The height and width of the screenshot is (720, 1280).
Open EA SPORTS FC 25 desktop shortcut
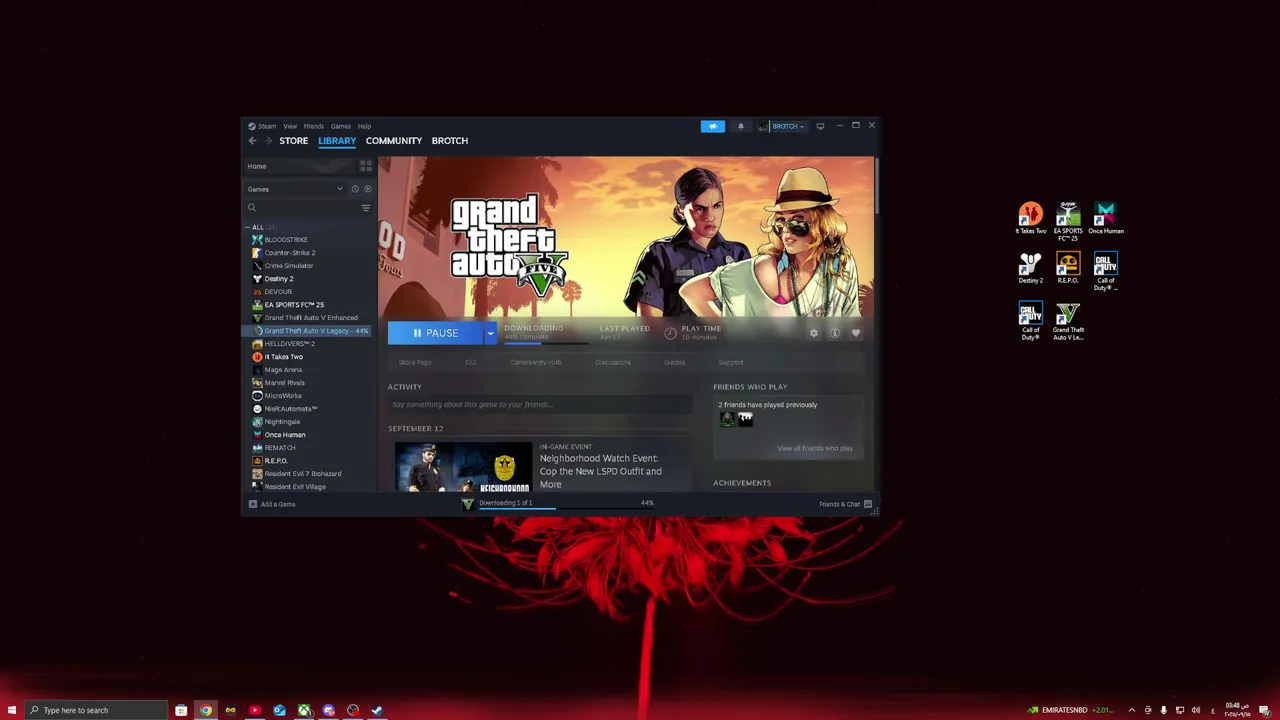tap(1068, 221)
